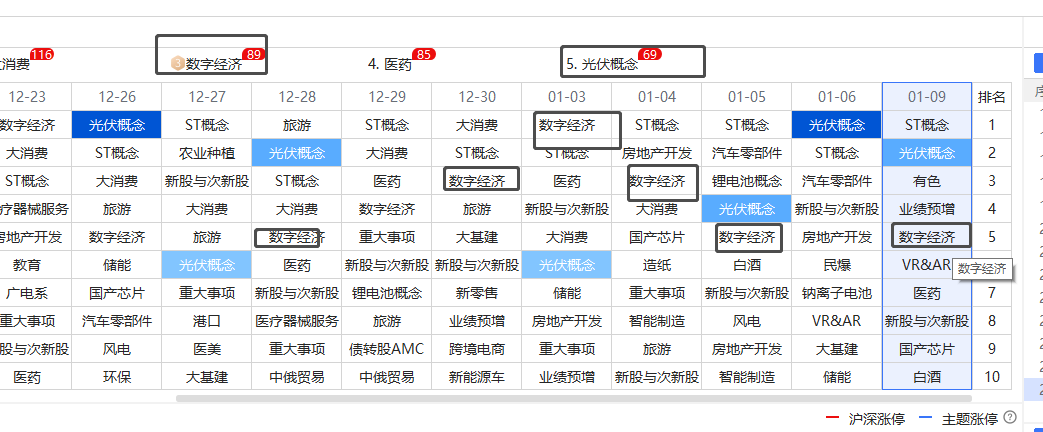This screenshot has height=432, width=1043.
Task: Click VR&AR cell under 01-06
Action: pyautogui.click(x=837, y=321)
